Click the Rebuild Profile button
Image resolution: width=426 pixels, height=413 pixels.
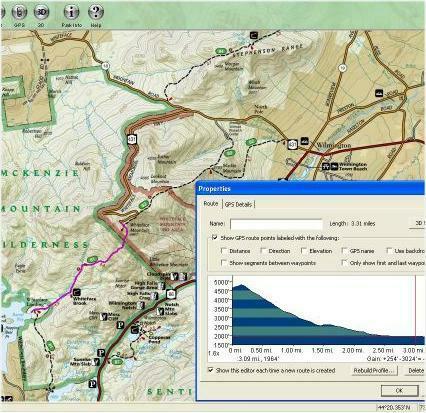pos(375,371)
